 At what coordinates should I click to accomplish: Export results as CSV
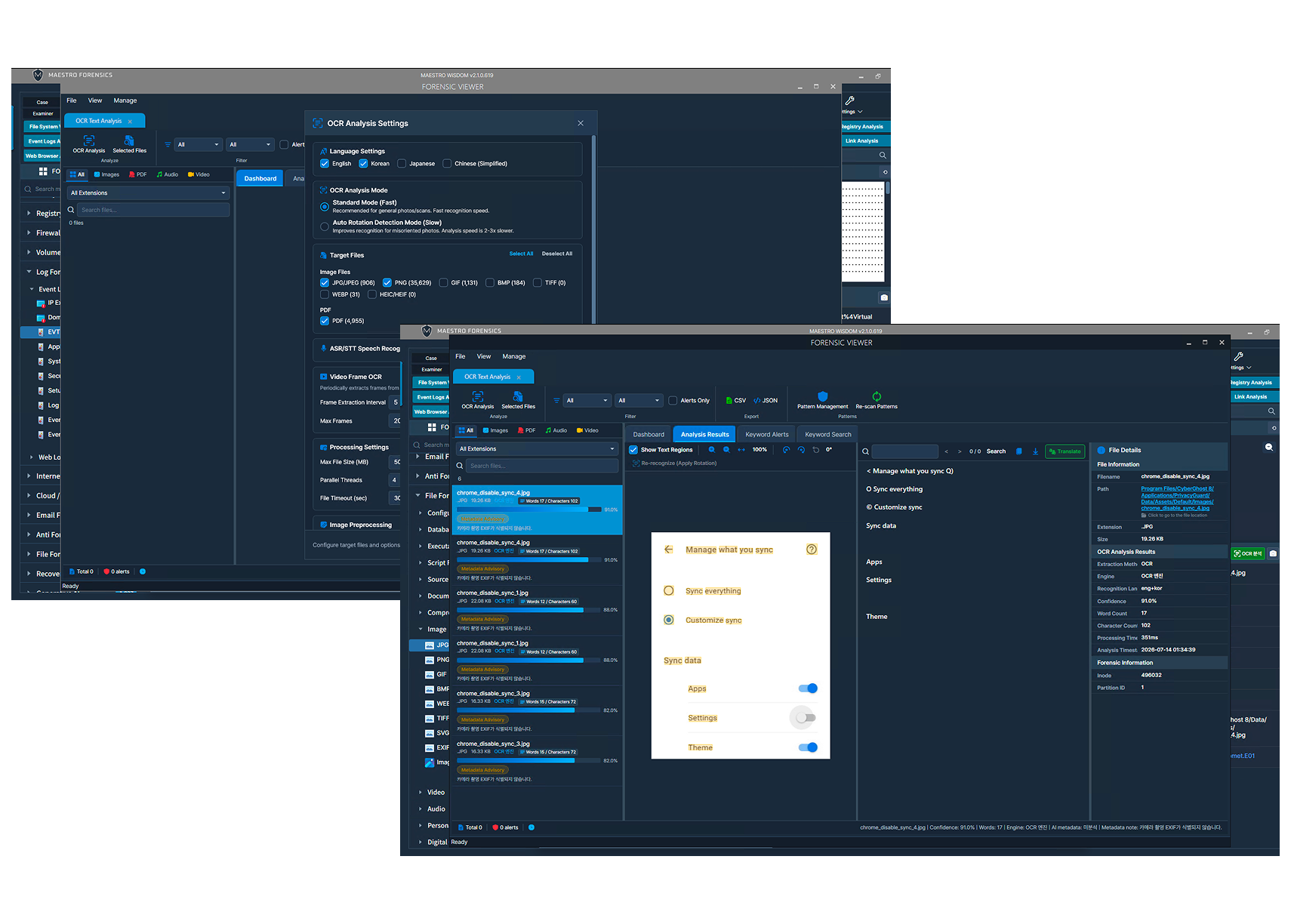[x=735, y=401]
